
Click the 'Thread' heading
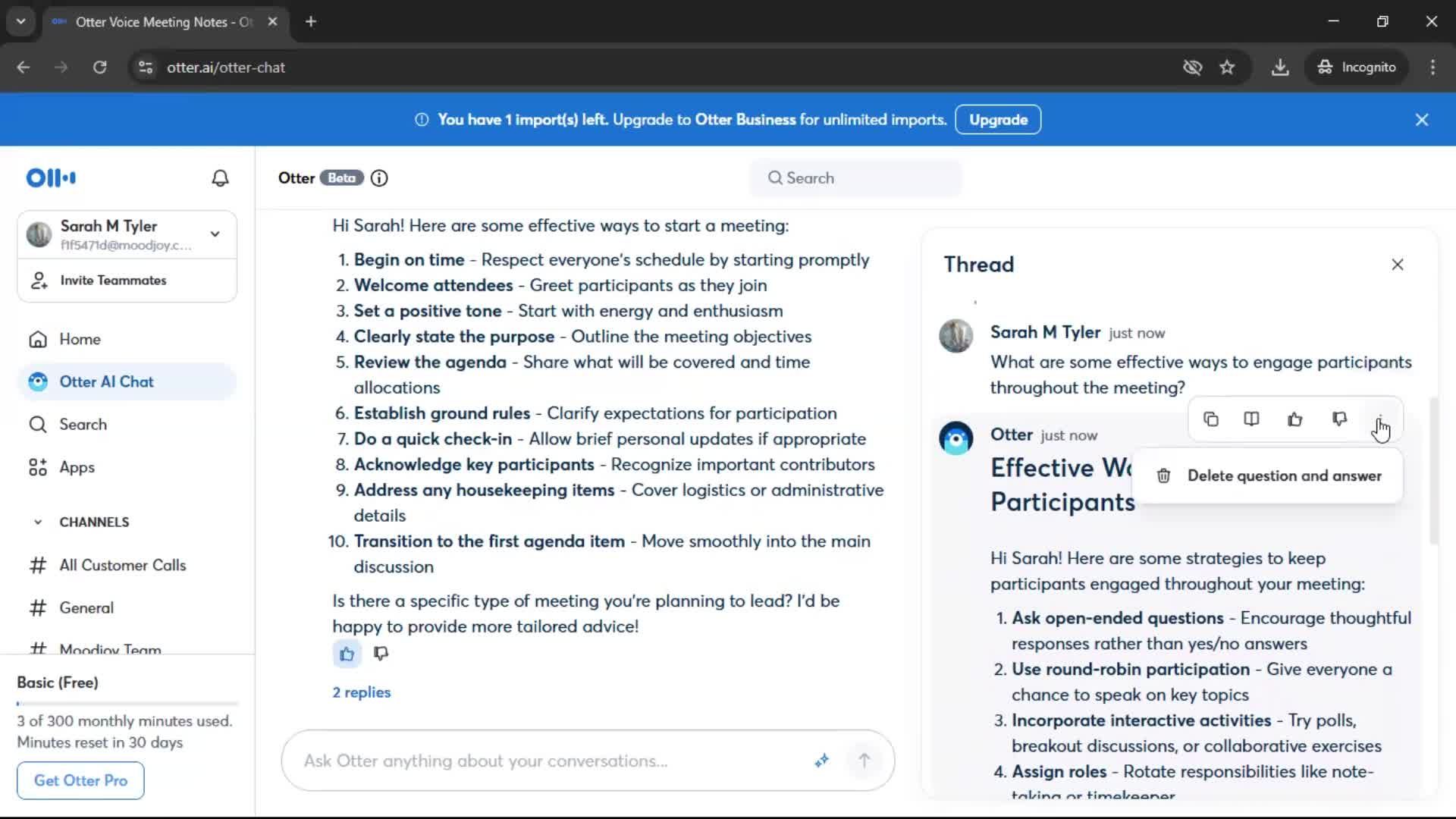tap(978, 265)
